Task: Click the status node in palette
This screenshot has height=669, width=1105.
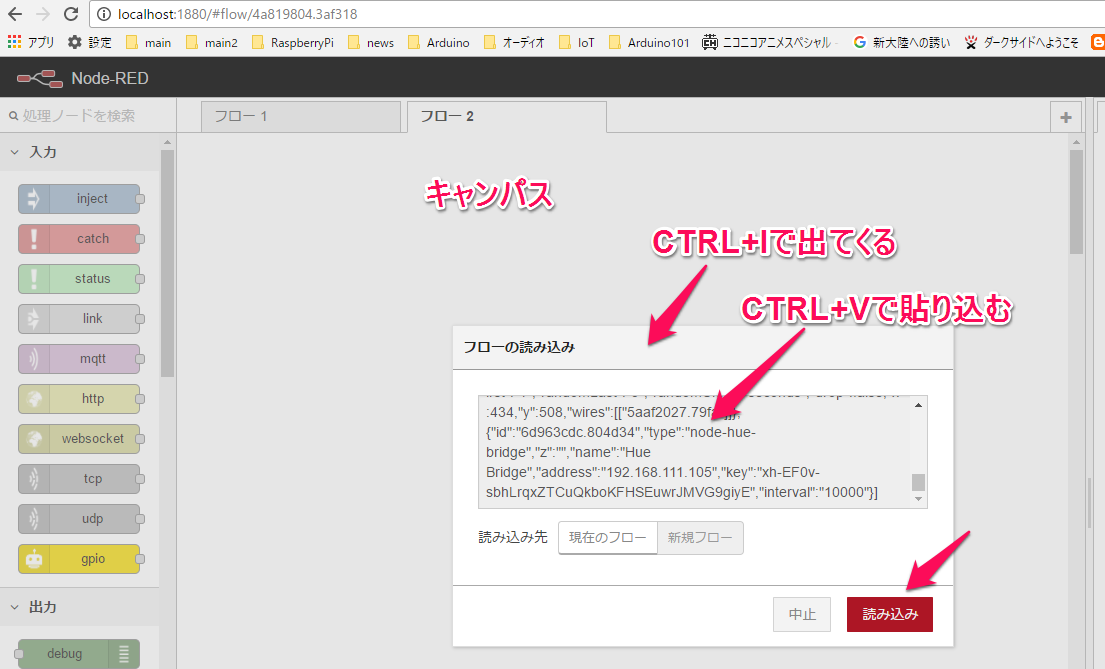Action: coord(78,279)
